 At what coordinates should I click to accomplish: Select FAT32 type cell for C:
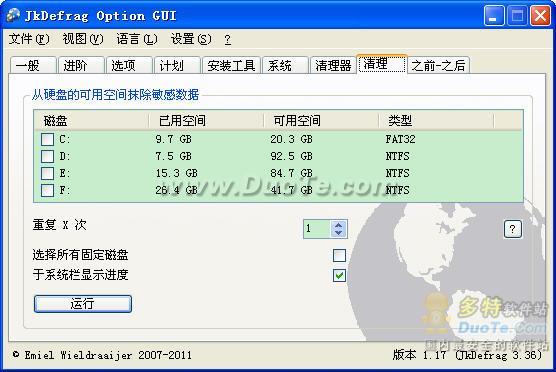coord(400,139)
